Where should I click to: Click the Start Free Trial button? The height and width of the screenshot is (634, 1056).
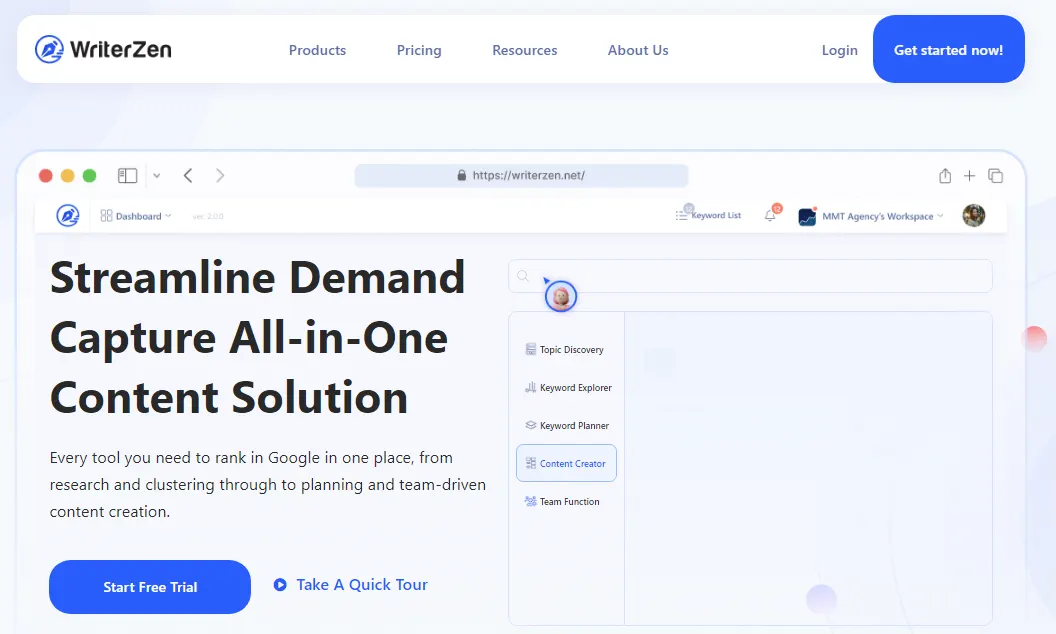click(150, 587)
